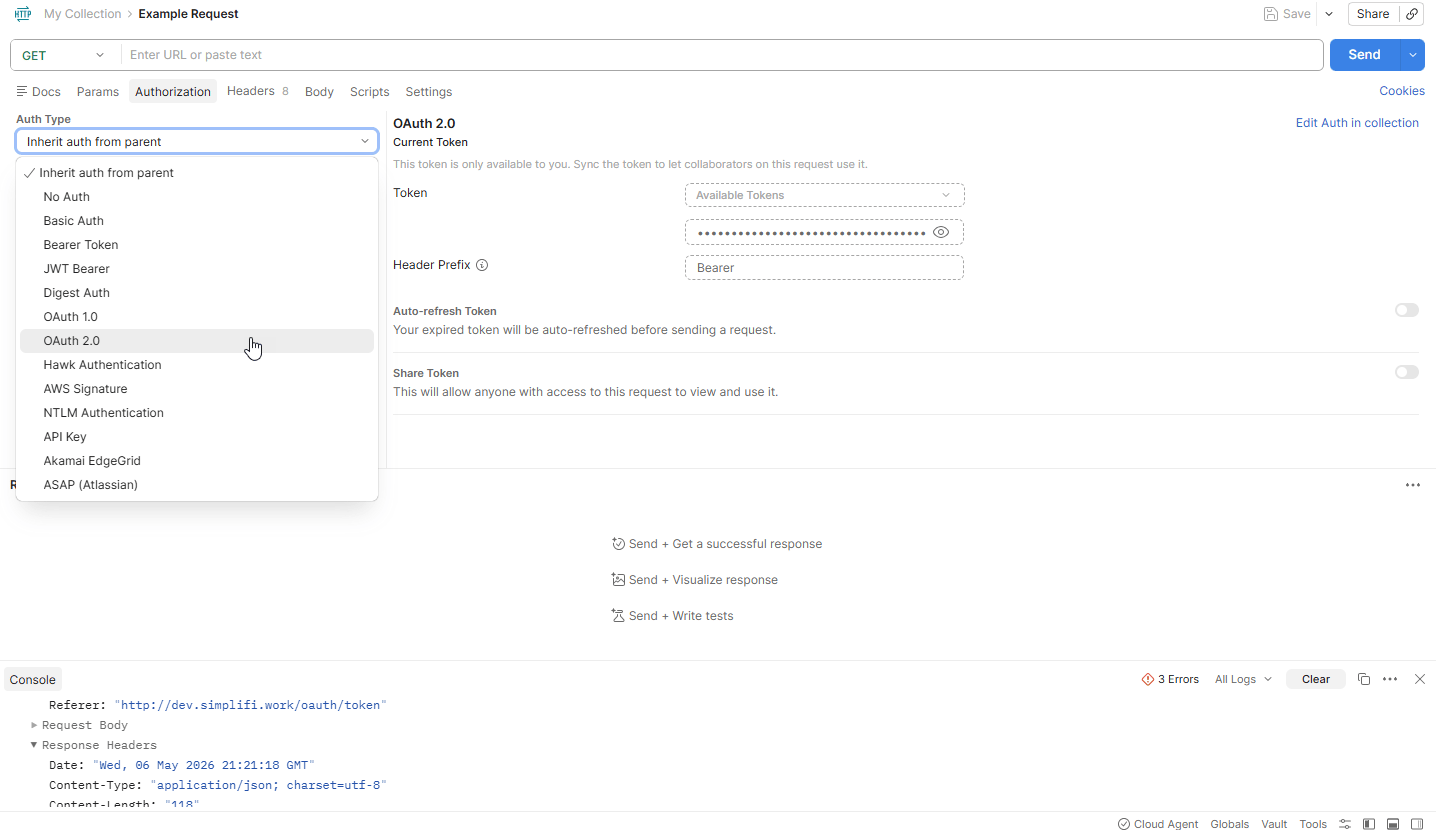The height and width of the screenshot is (830, 1436).
Task: Switch to the Params tab
Action: click(98, 91)
